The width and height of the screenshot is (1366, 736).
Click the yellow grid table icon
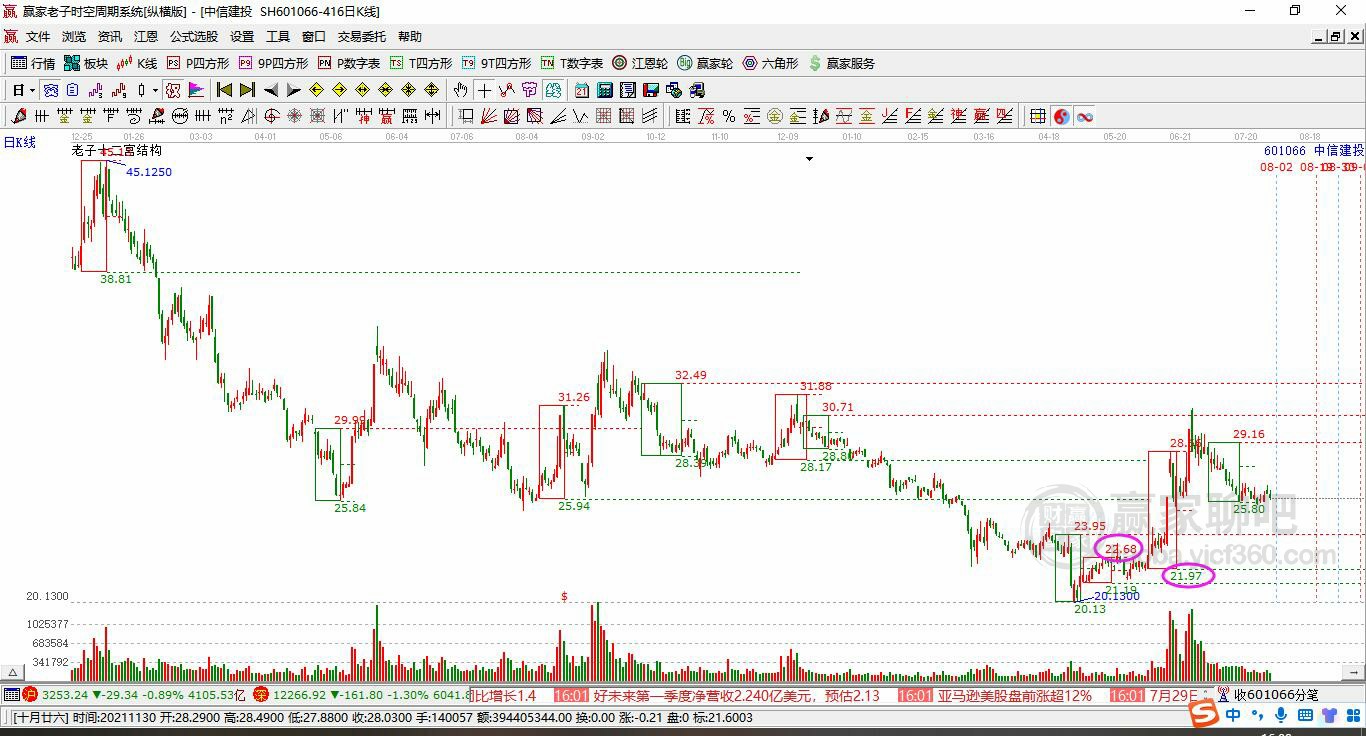(1038, 116)
